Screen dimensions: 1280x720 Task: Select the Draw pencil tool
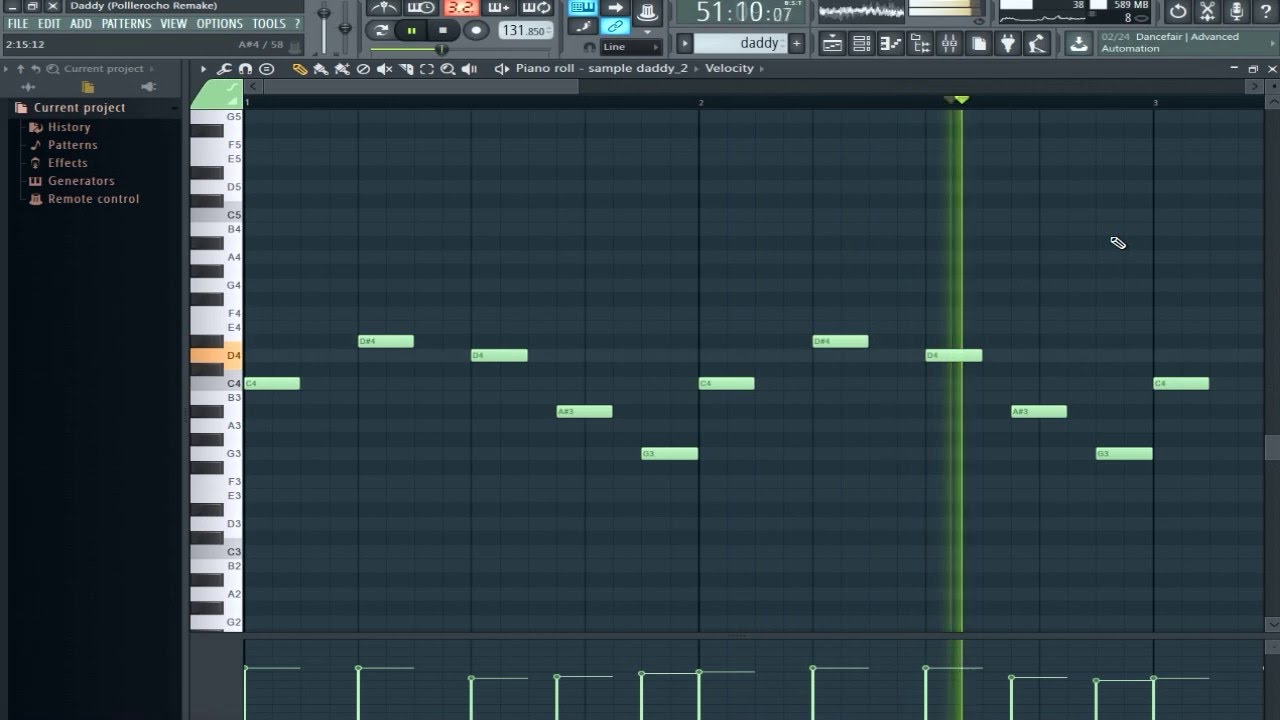pos(299,69)
